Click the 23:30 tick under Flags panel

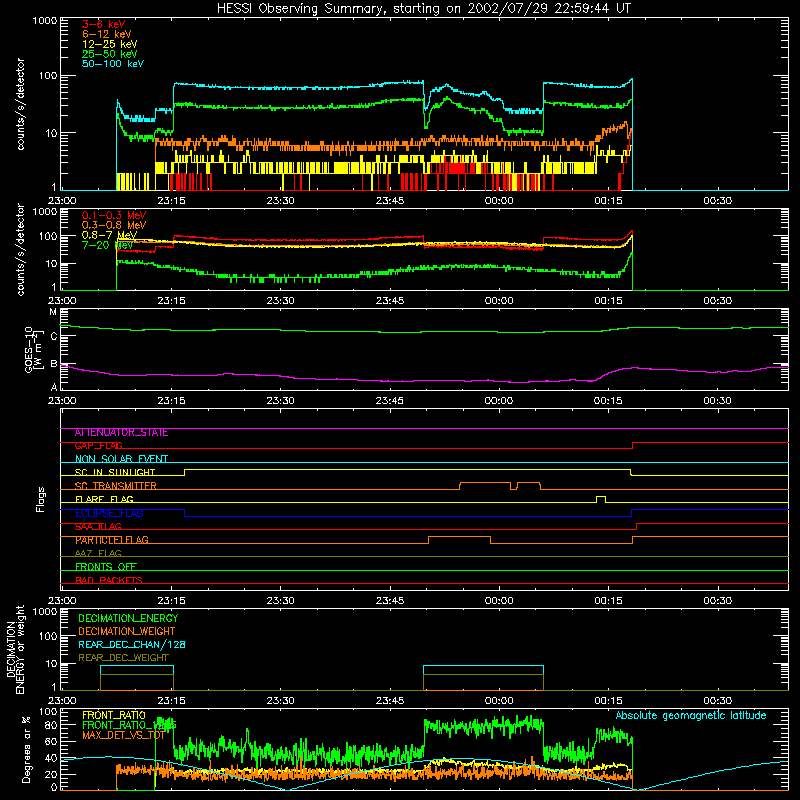tap(281, 601)
